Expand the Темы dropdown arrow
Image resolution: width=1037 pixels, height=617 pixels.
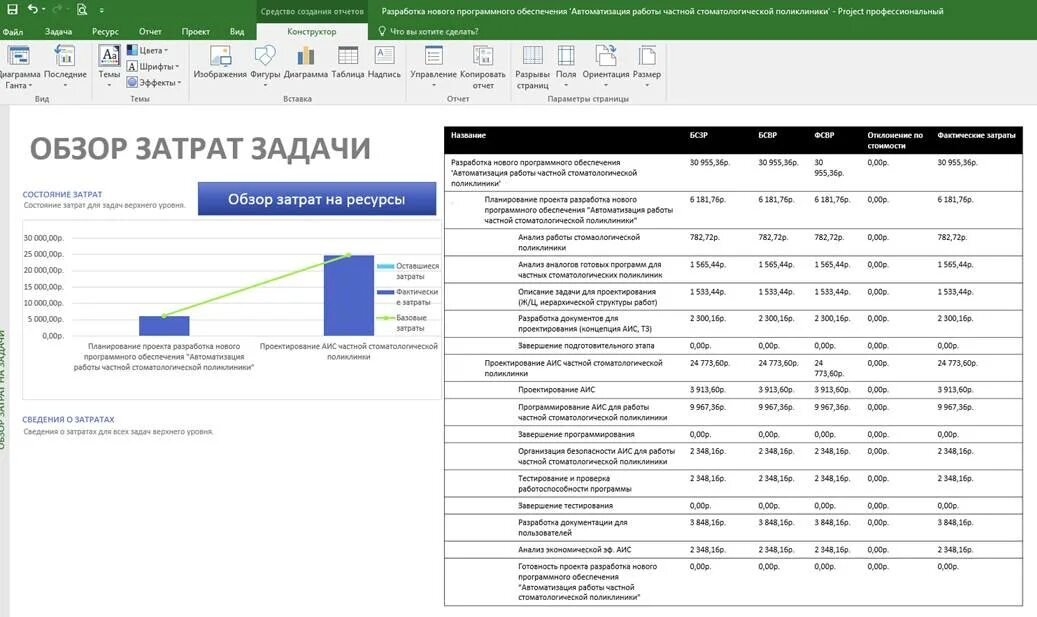tap(109, 85)
